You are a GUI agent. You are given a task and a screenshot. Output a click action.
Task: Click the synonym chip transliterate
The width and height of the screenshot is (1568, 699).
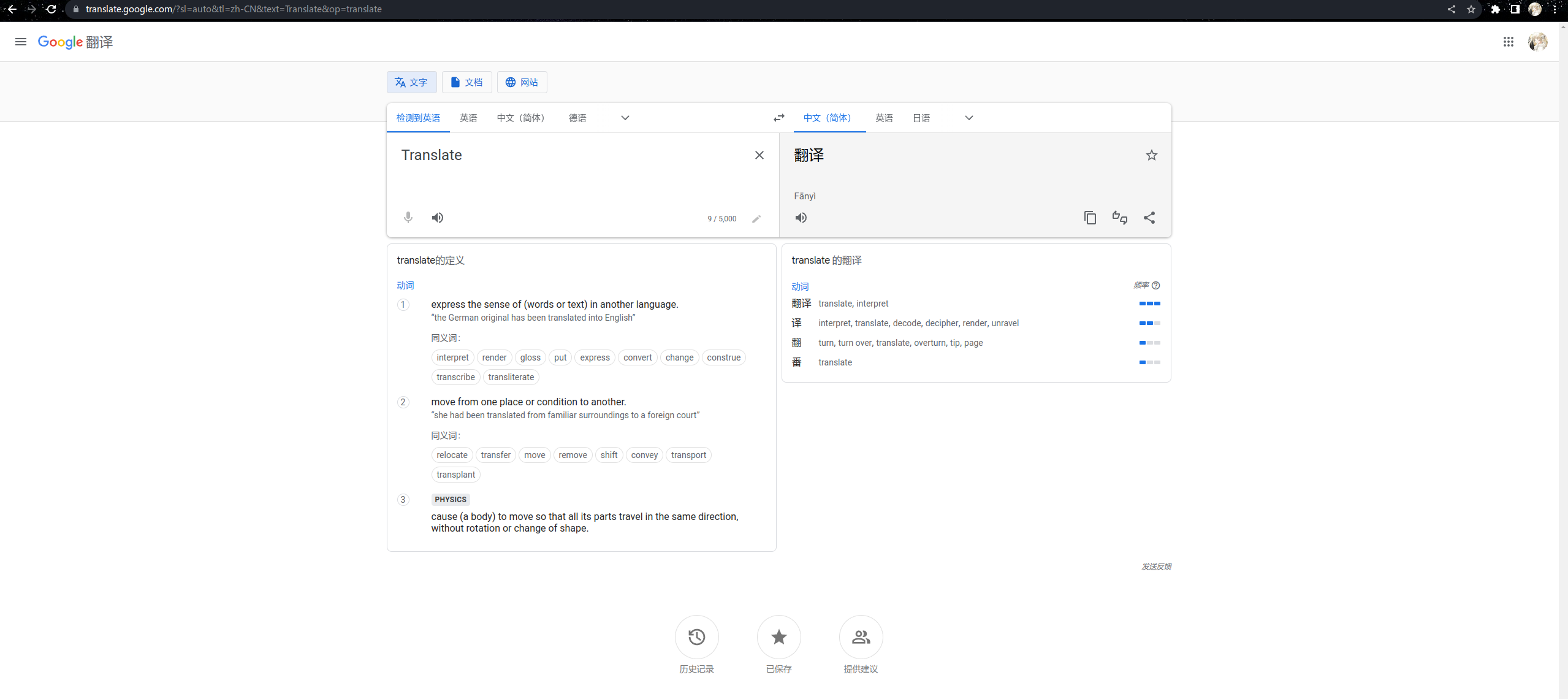coord(511,376)
